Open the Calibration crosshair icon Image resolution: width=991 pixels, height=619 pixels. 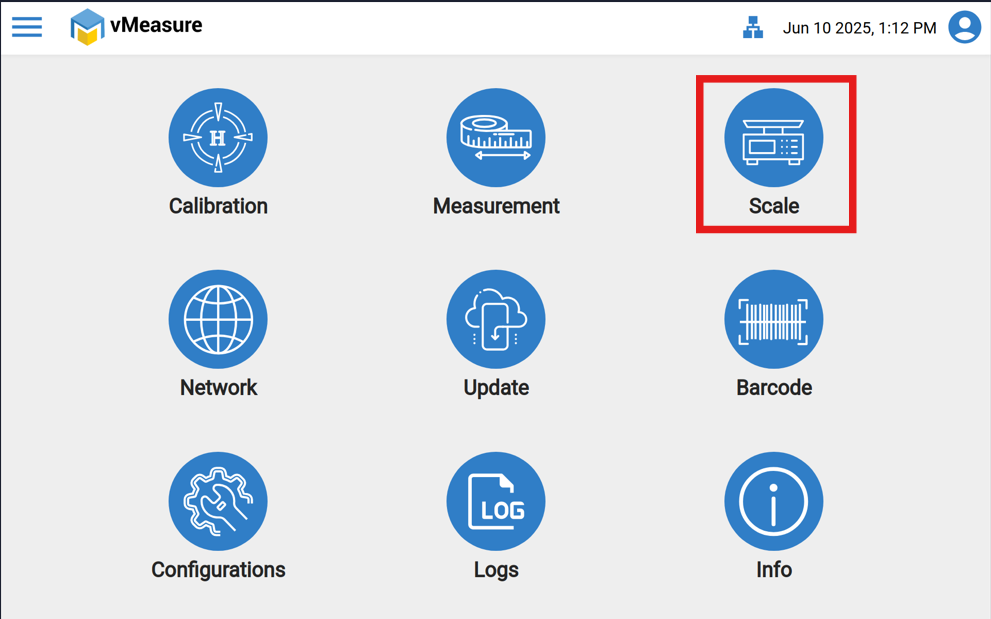(218, 138)
